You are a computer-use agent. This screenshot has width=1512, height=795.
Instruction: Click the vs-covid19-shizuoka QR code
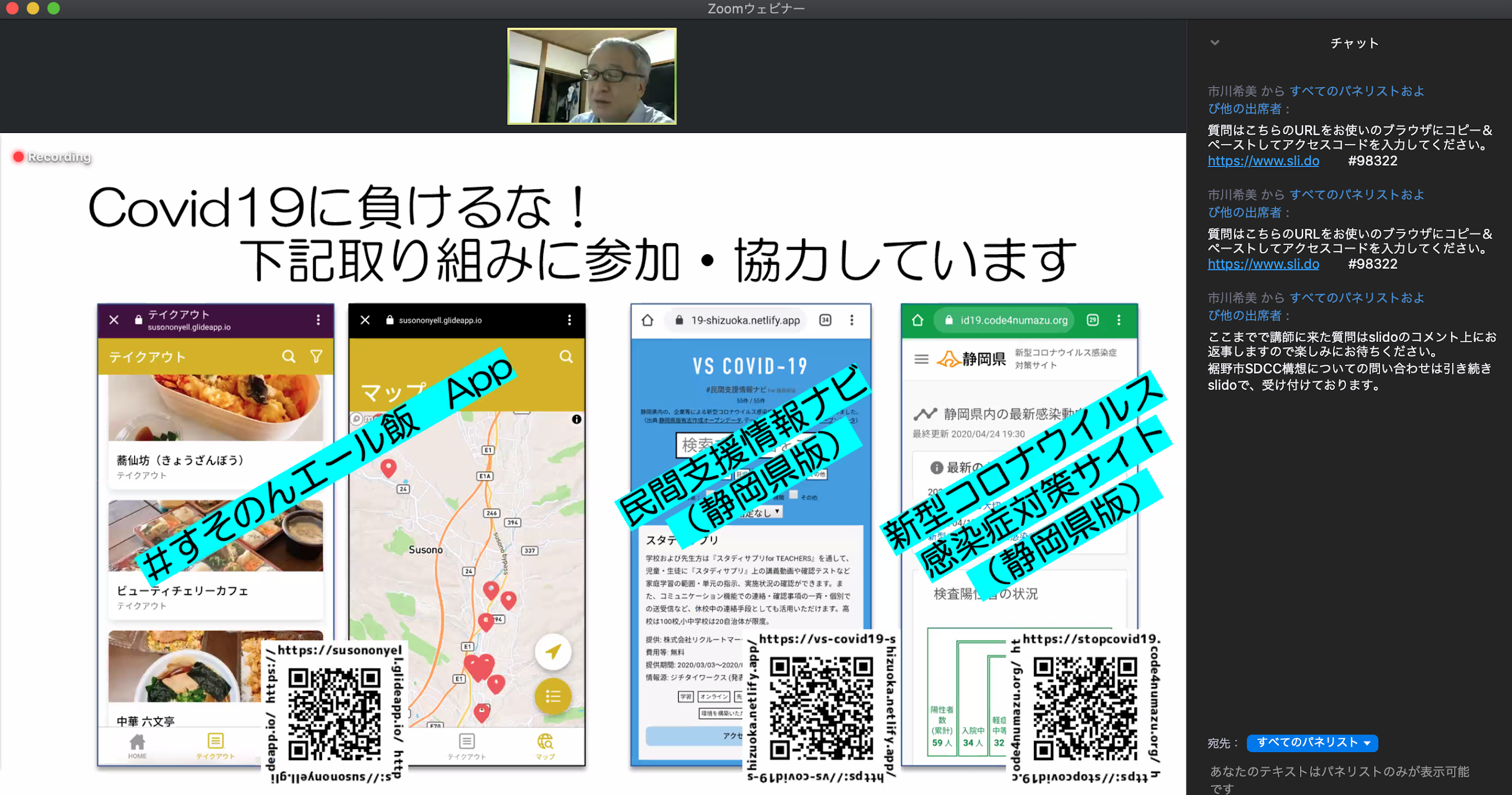point(821,707)
